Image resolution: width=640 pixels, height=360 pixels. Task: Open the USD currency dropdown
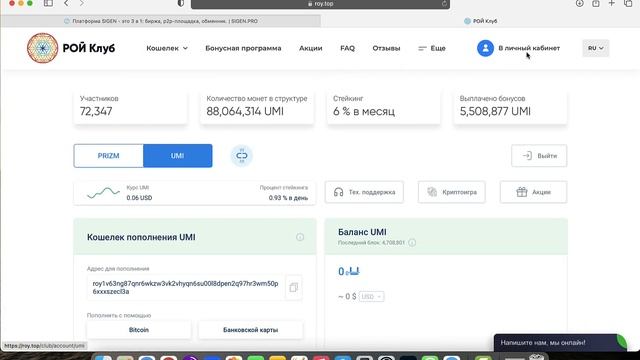point(371,297)
